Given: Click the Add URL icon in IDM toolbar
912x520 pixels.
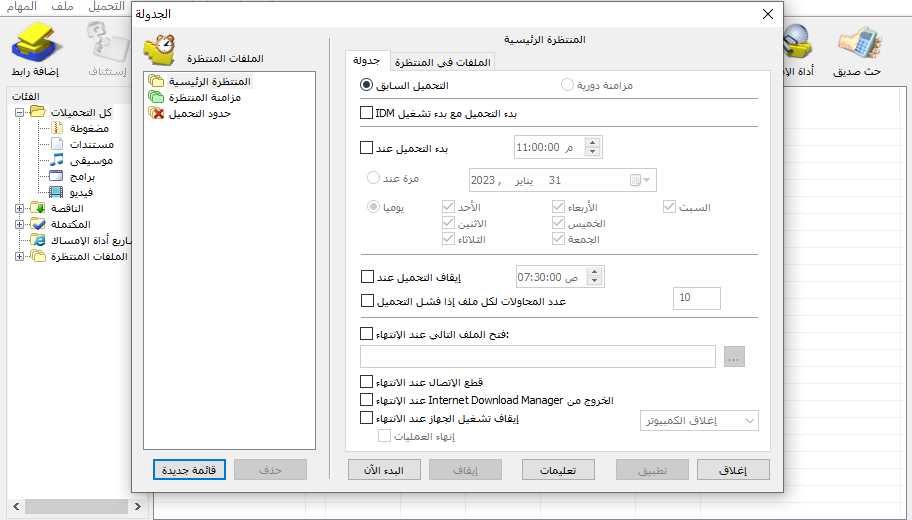Looking at the screenshot, I should coord(37,42).
